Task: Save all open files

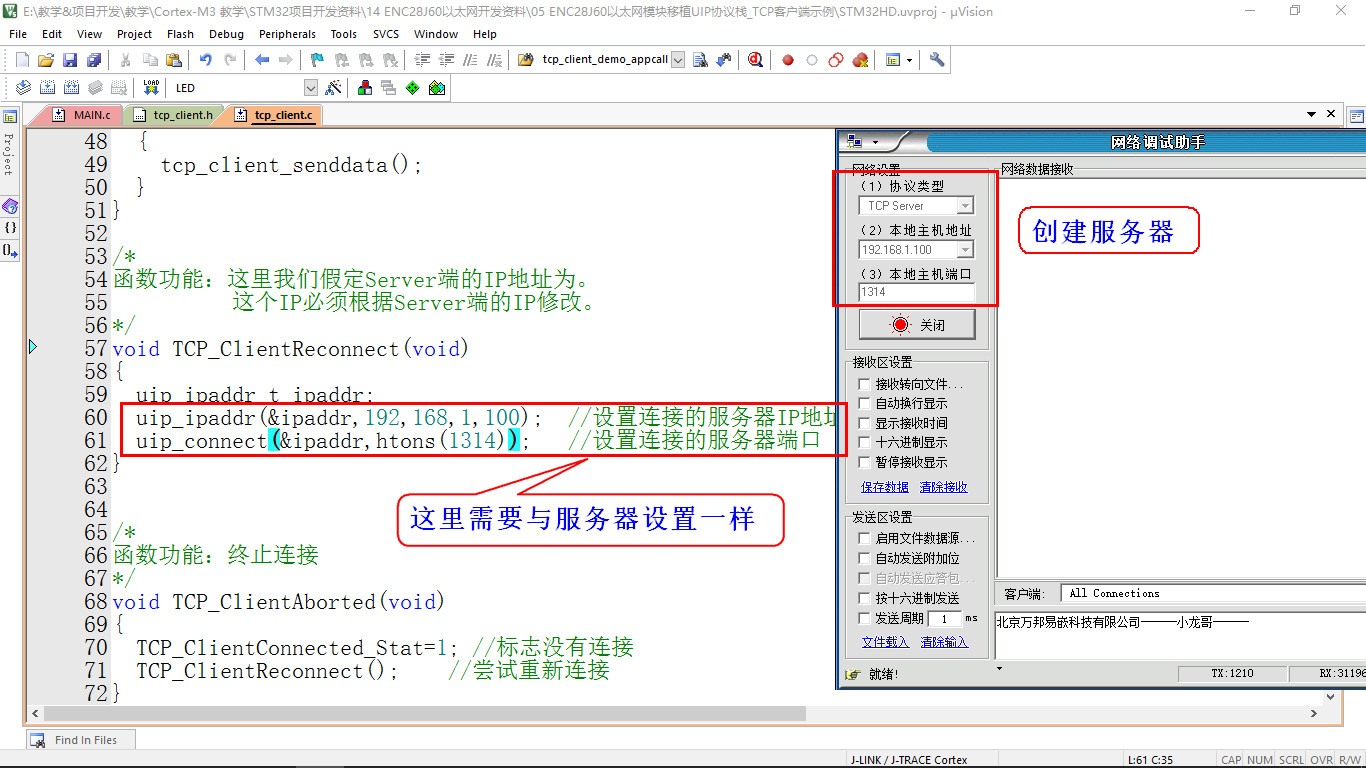Action: [93, 60]
